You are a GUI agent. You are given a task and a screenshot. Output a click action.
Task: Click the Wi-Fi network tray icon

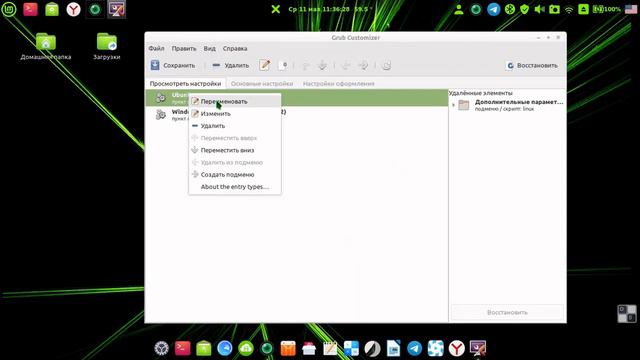pyautogui.click(x=569, y=10)
